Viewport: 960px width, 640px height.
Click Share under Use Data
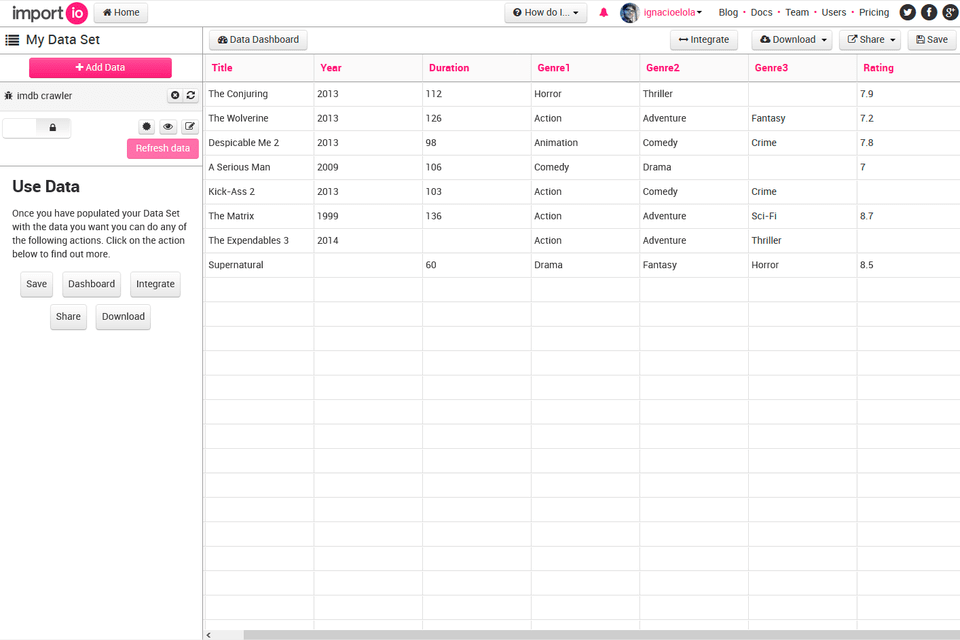point(68,317)
